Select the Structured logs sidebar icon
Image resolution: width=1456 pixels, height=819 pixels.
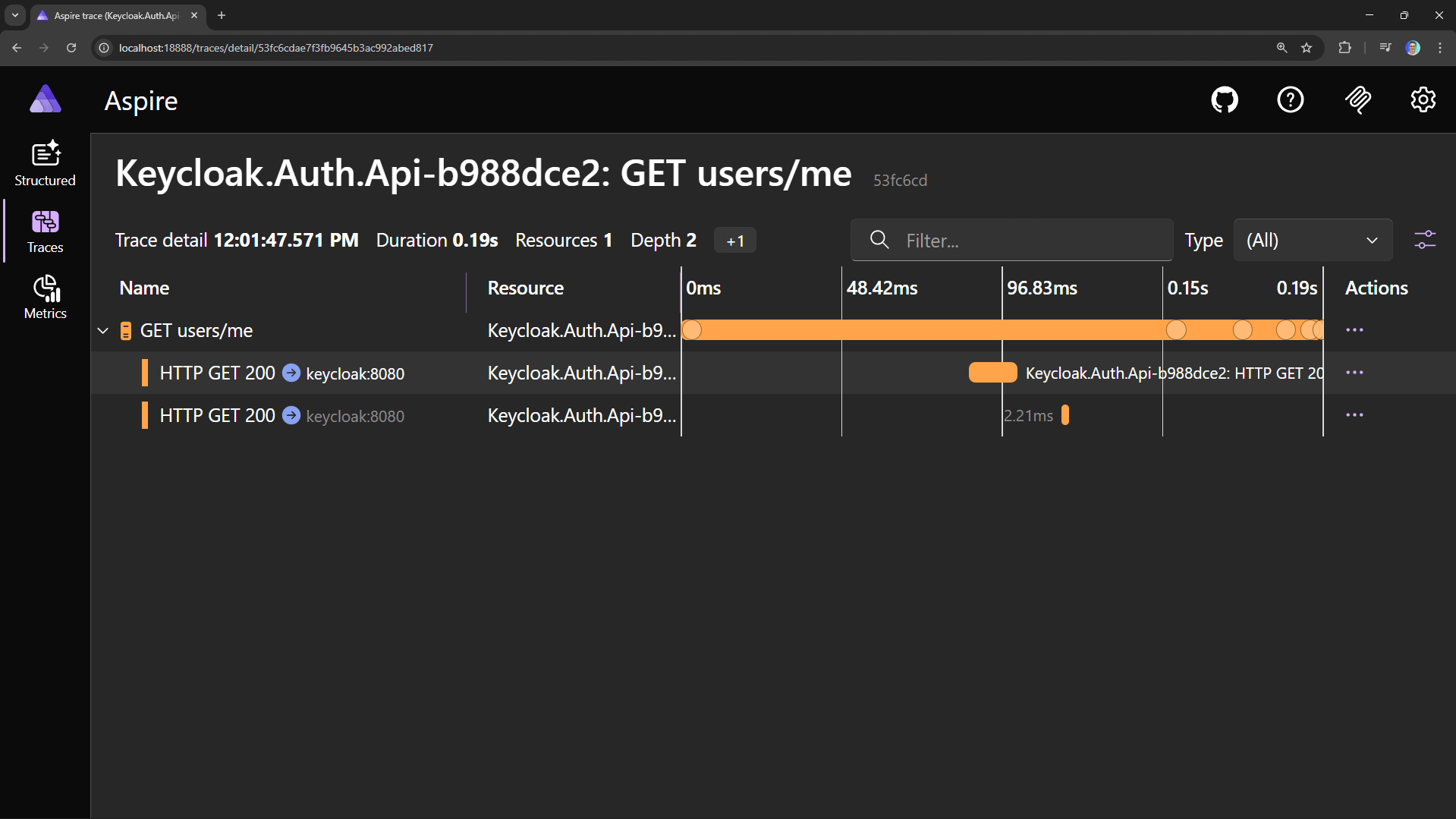tap(45, 162)
